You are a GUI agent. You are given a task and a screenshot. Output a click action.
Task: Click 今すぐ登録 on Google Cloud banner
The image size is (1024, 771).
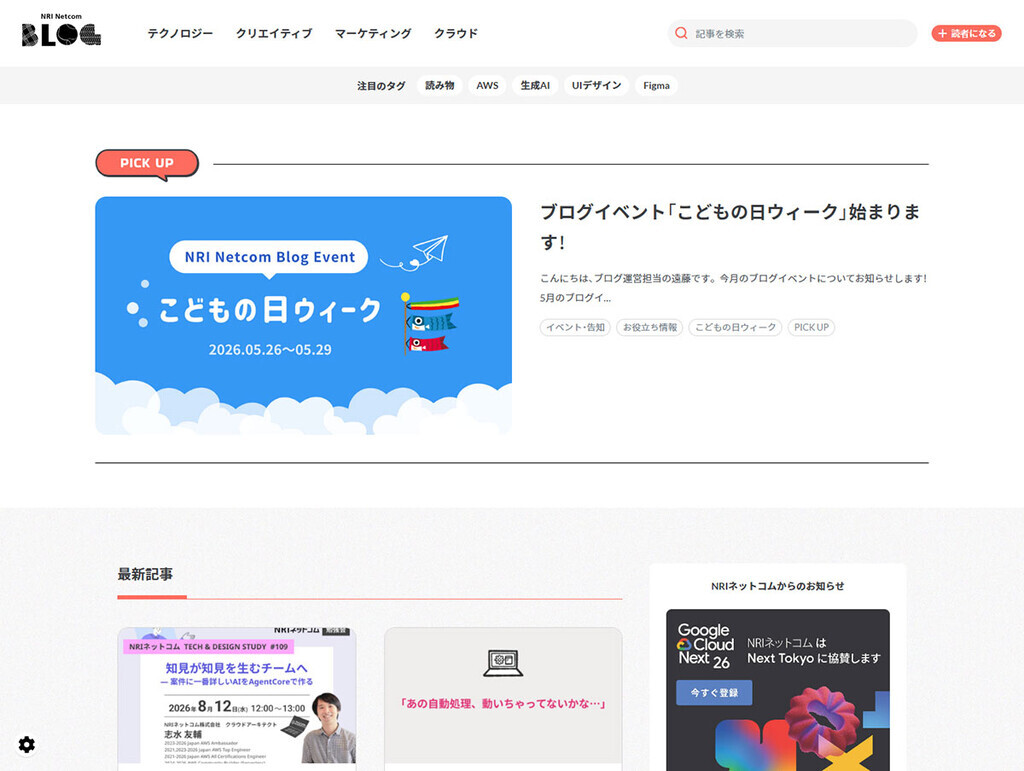714,693
